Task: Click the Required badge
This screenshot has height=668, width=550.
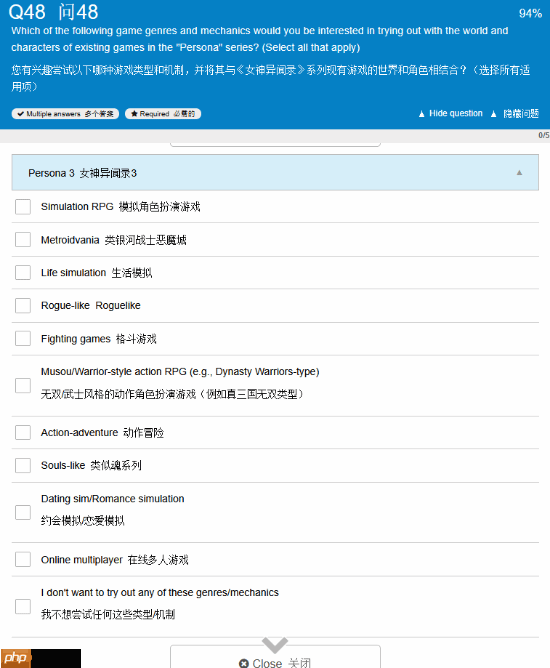Action: point(163,114)
